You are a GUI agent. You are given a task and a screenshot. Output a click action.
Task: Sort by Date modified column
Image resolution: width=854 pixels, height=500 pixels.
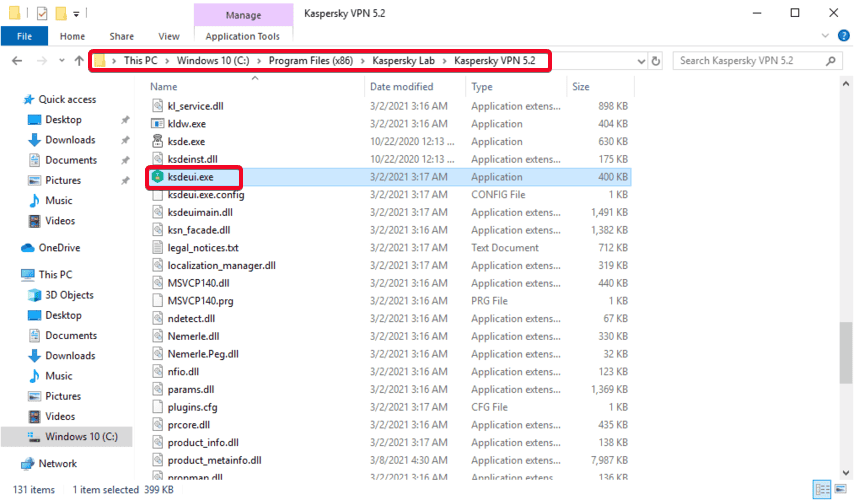coord(401,87)
